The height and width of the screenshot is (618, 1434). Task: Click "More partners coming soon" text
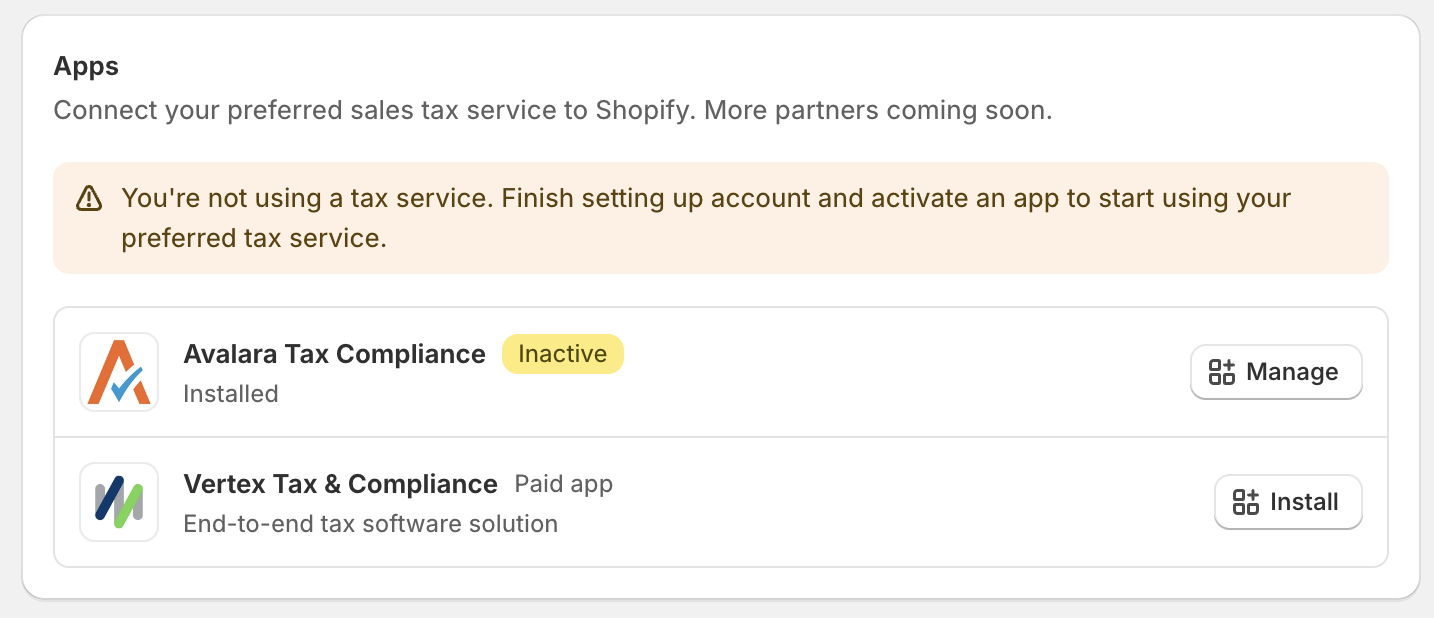click(x=878, y=110)
